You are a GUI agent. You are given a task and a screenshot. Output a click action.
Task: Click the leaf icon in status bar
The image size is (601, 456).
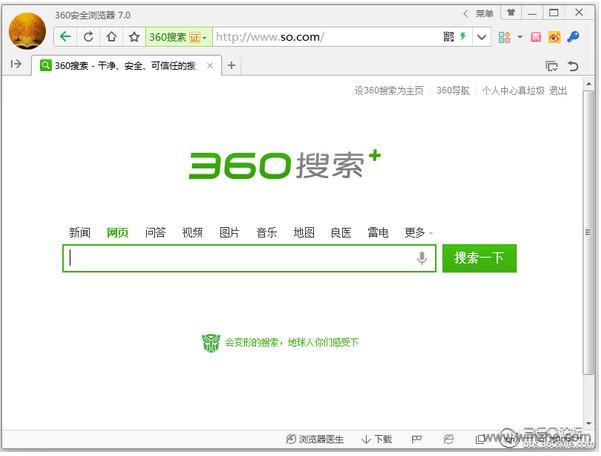[448, 439]
